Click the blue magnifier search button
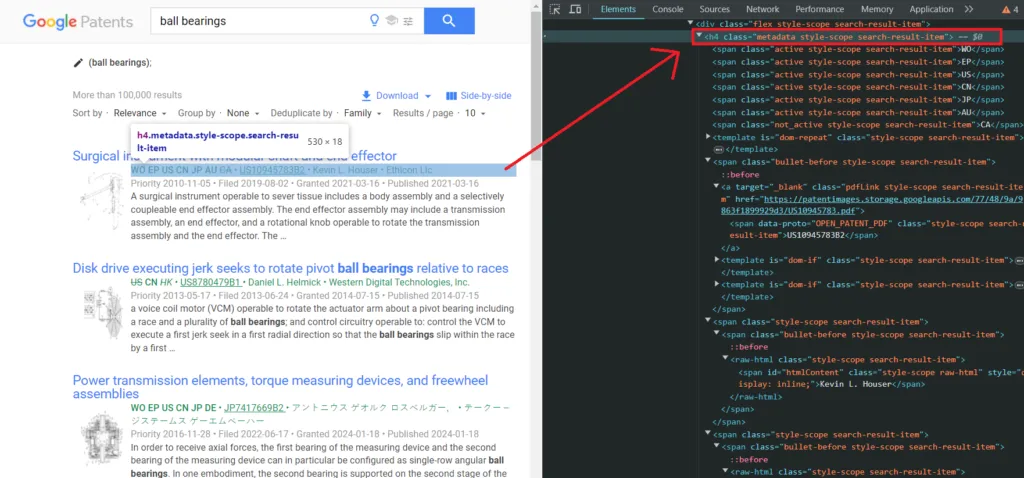Screen dimensions: 1024x478 449,20
